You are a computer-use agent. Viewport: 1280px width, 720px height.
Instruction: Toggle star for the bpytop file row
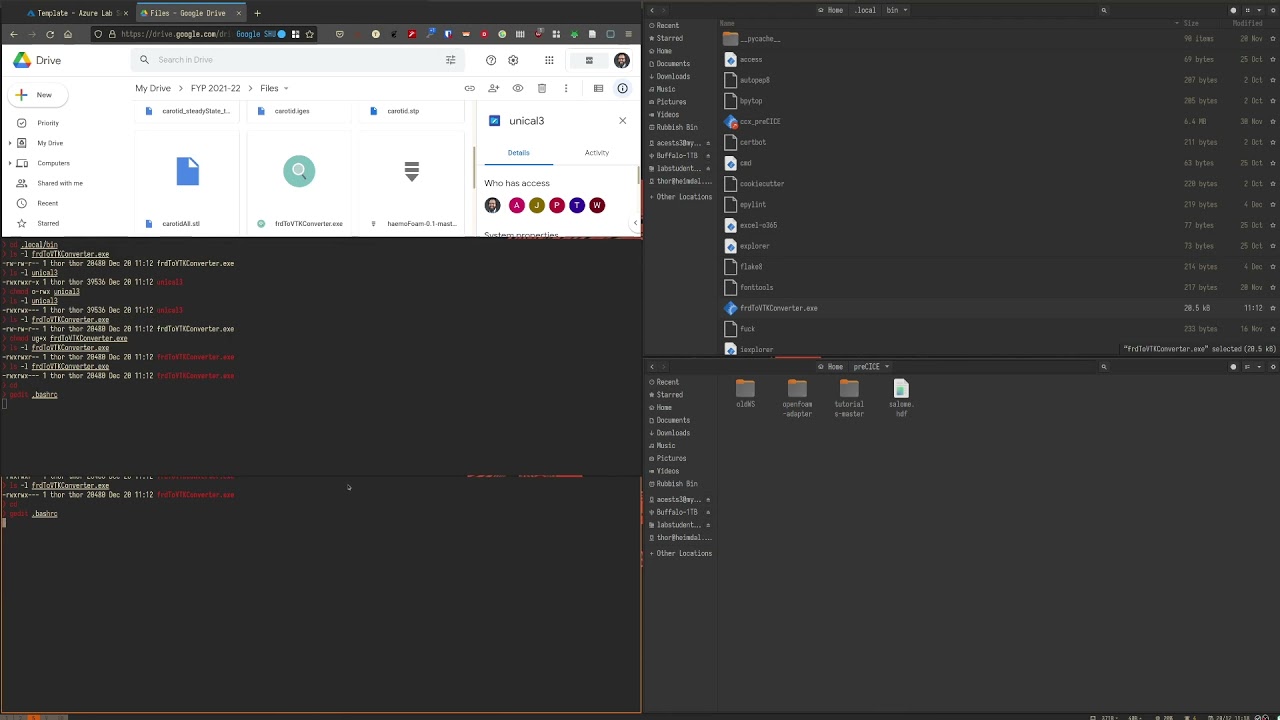click(x=1273, y=101)
